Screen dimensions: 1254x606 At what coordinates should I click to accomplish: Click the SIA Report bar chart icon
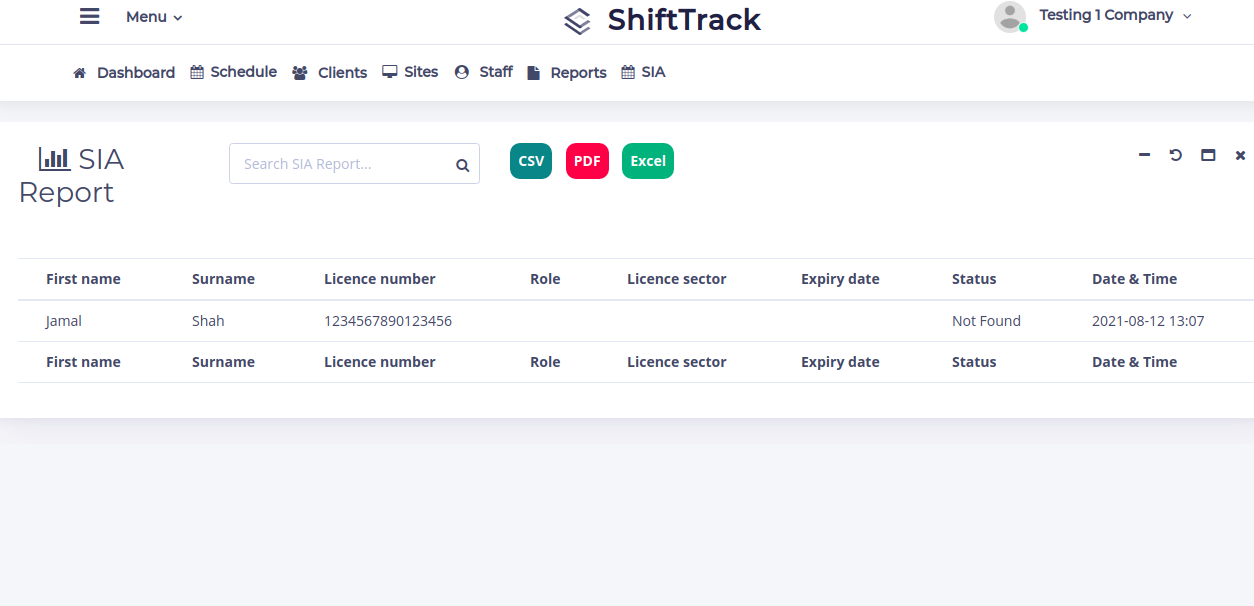pyautogui.click(x=54, y=158)
